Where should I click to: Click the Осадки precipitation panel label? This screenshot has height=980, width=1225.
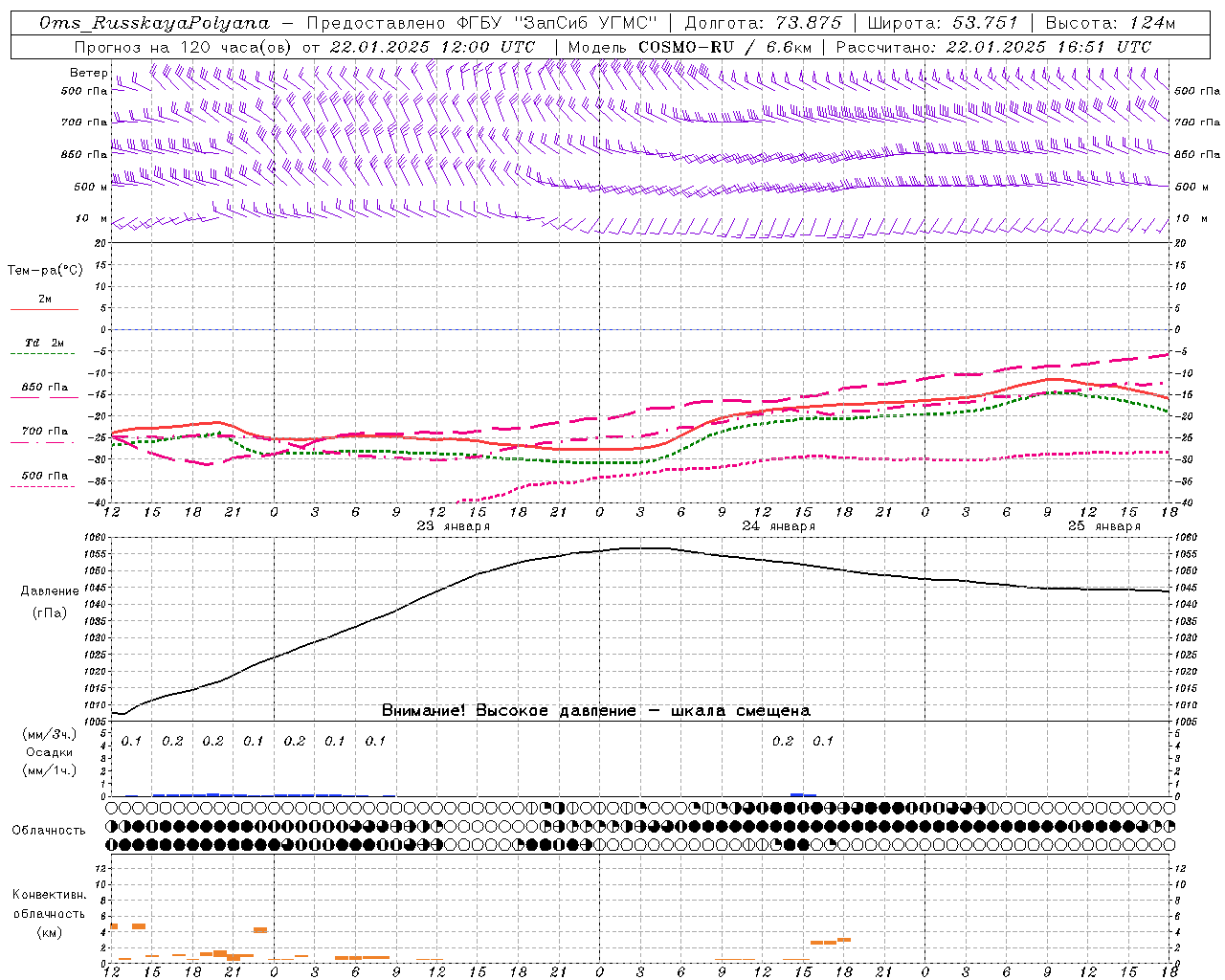point(49,752)
